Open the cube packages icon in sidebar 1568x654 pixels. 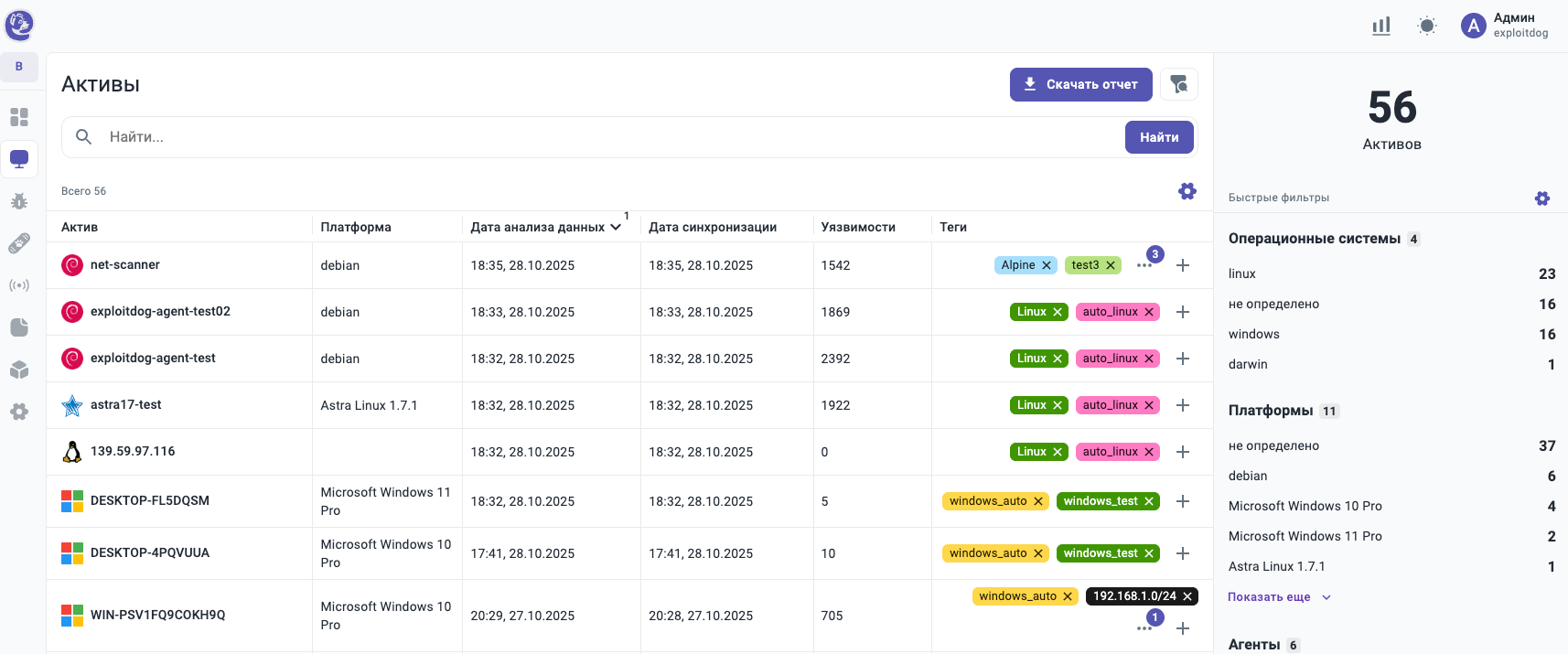(x=19, y=370)
